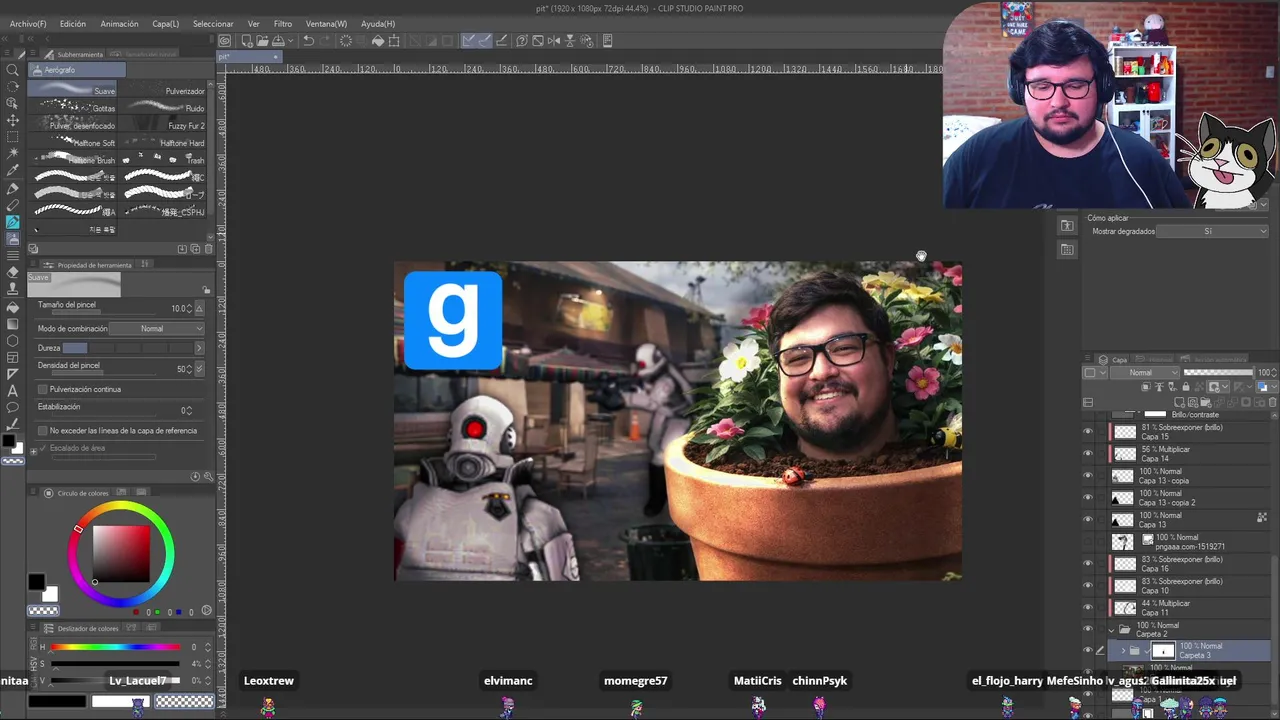Select the Text tool
The height and width of the screenshot is (720, 1280).
click(13, 391)
